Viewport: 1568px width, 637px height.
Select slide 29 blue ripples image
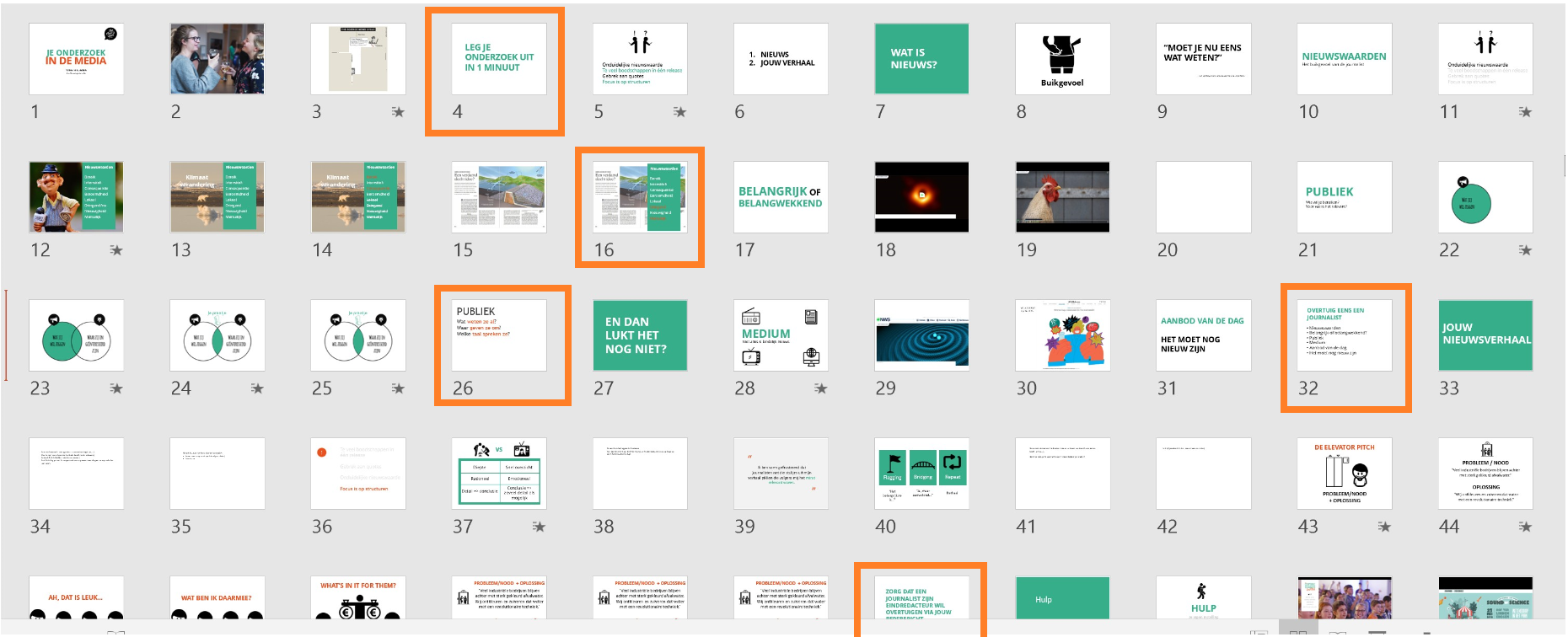coord(921,335)
